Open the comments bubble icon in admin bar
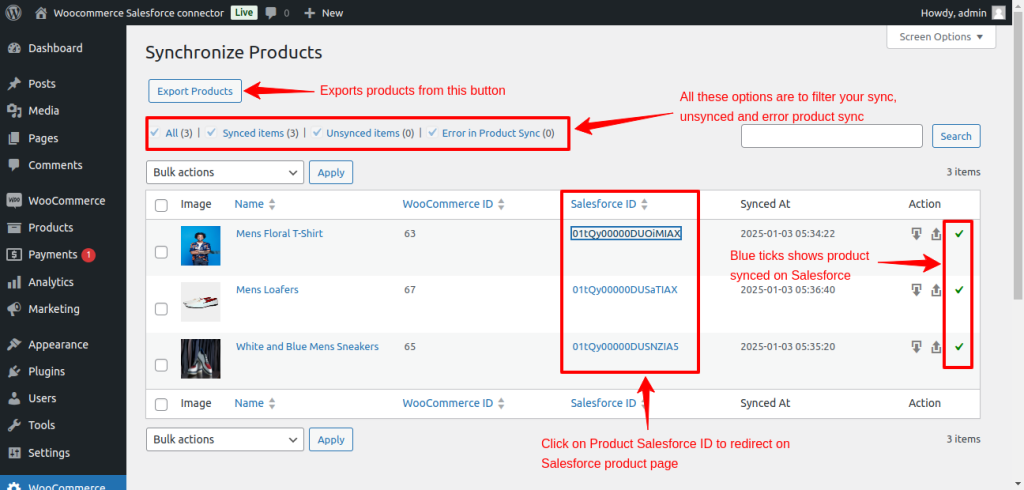Viewport: 1024px width, 490px height. (272, 13)
